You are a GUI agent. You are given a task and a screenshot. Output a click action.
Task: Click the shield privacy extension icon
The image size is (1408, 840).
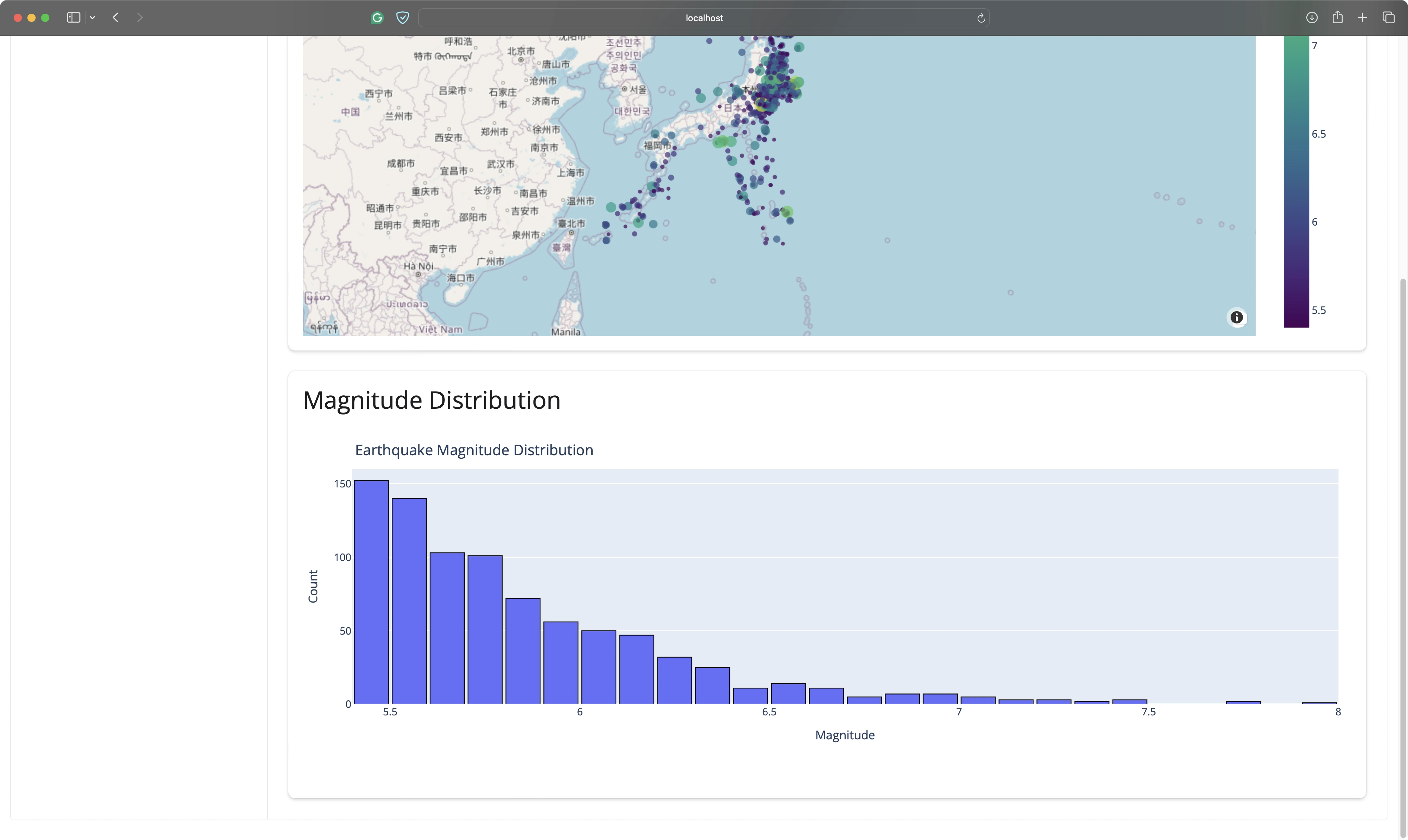[x=403, y=17]
